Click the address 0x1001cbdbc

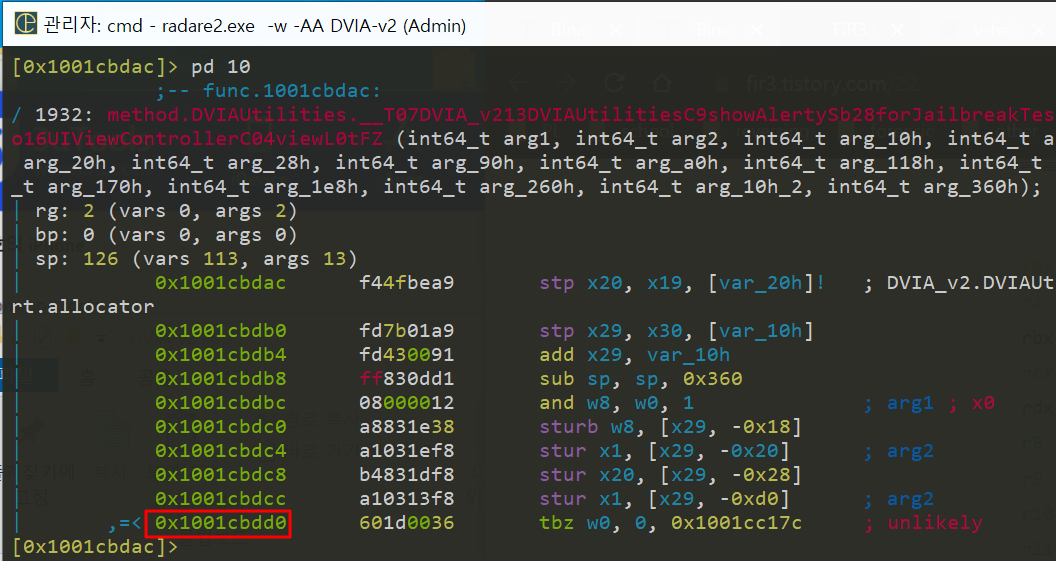pos(221,403)
